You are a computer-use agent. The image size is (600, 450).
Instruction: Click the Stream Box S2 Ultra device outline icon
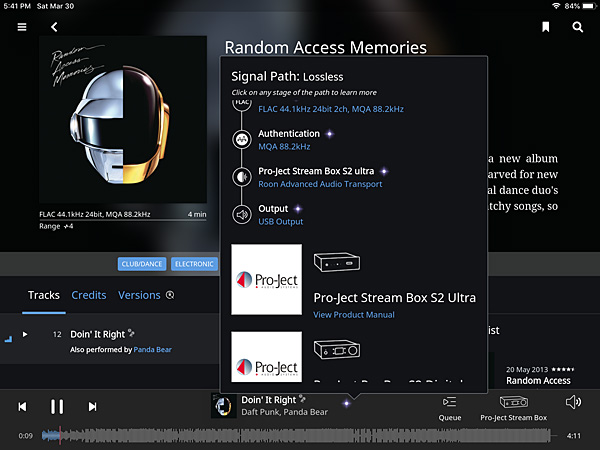click(x=337, y=262)
